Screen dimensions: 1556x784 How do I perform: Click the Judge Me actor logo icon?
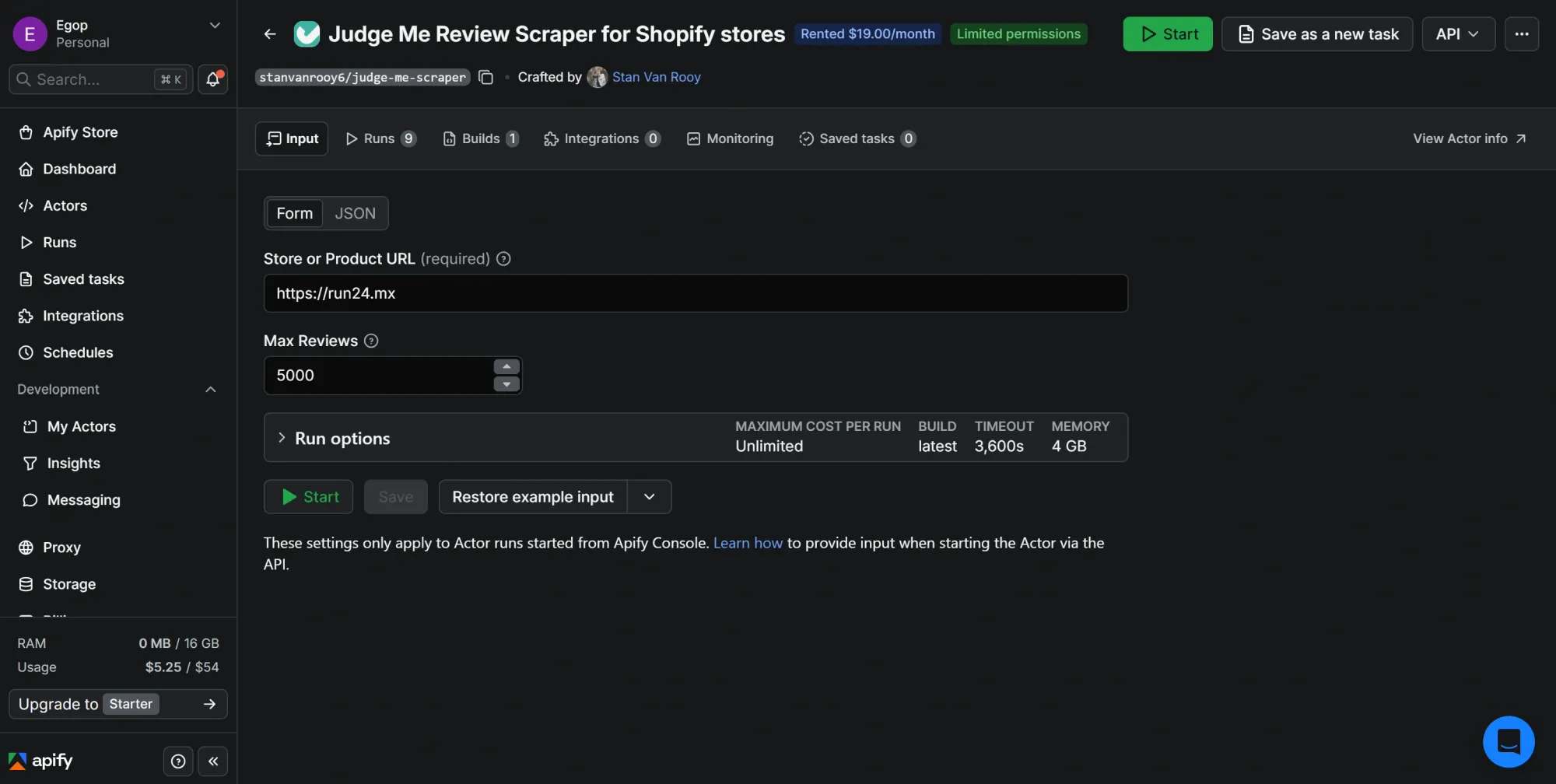click(307, 34)
